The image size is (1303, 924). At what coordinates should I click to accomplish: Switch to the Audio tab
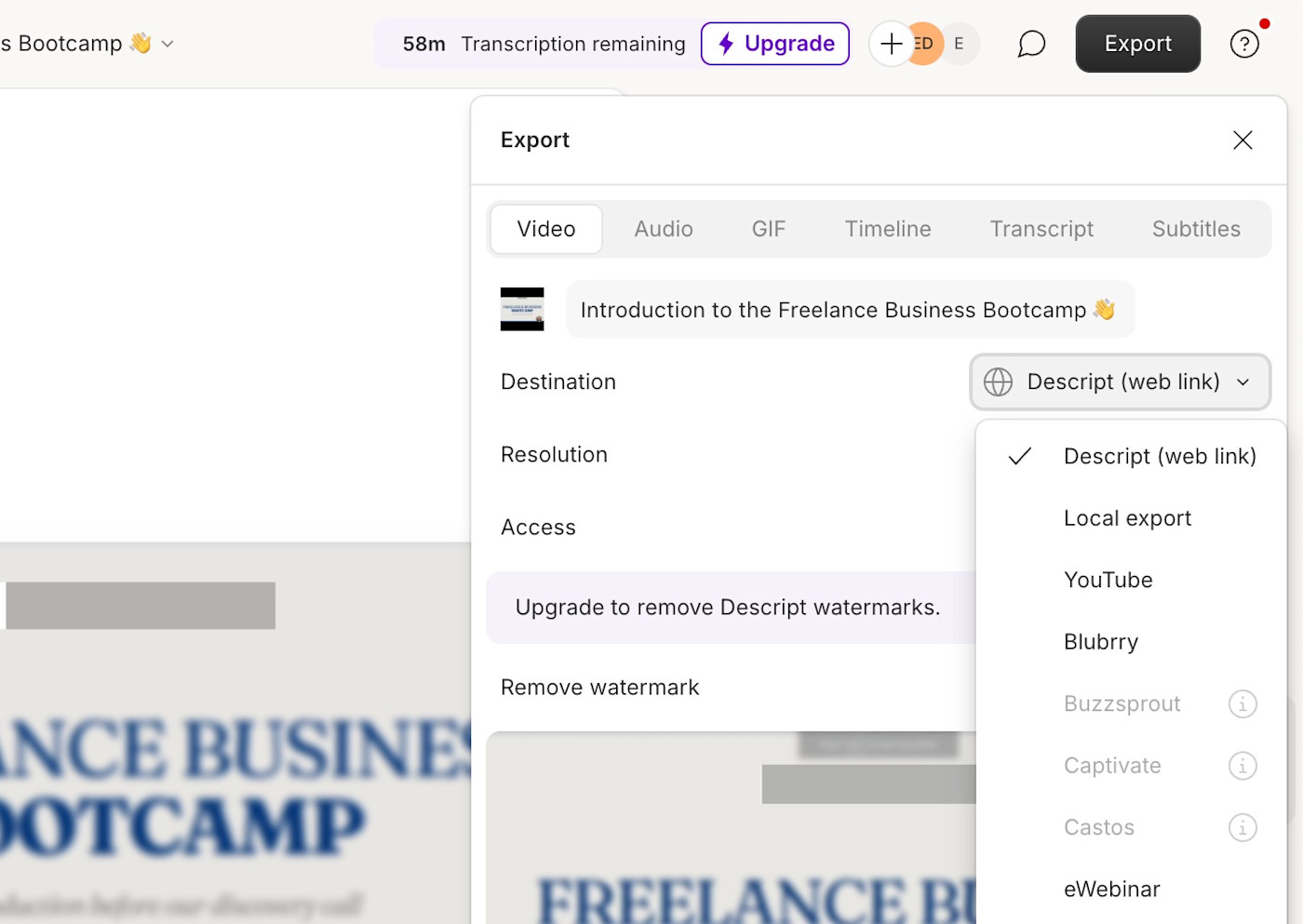[664, 229]
